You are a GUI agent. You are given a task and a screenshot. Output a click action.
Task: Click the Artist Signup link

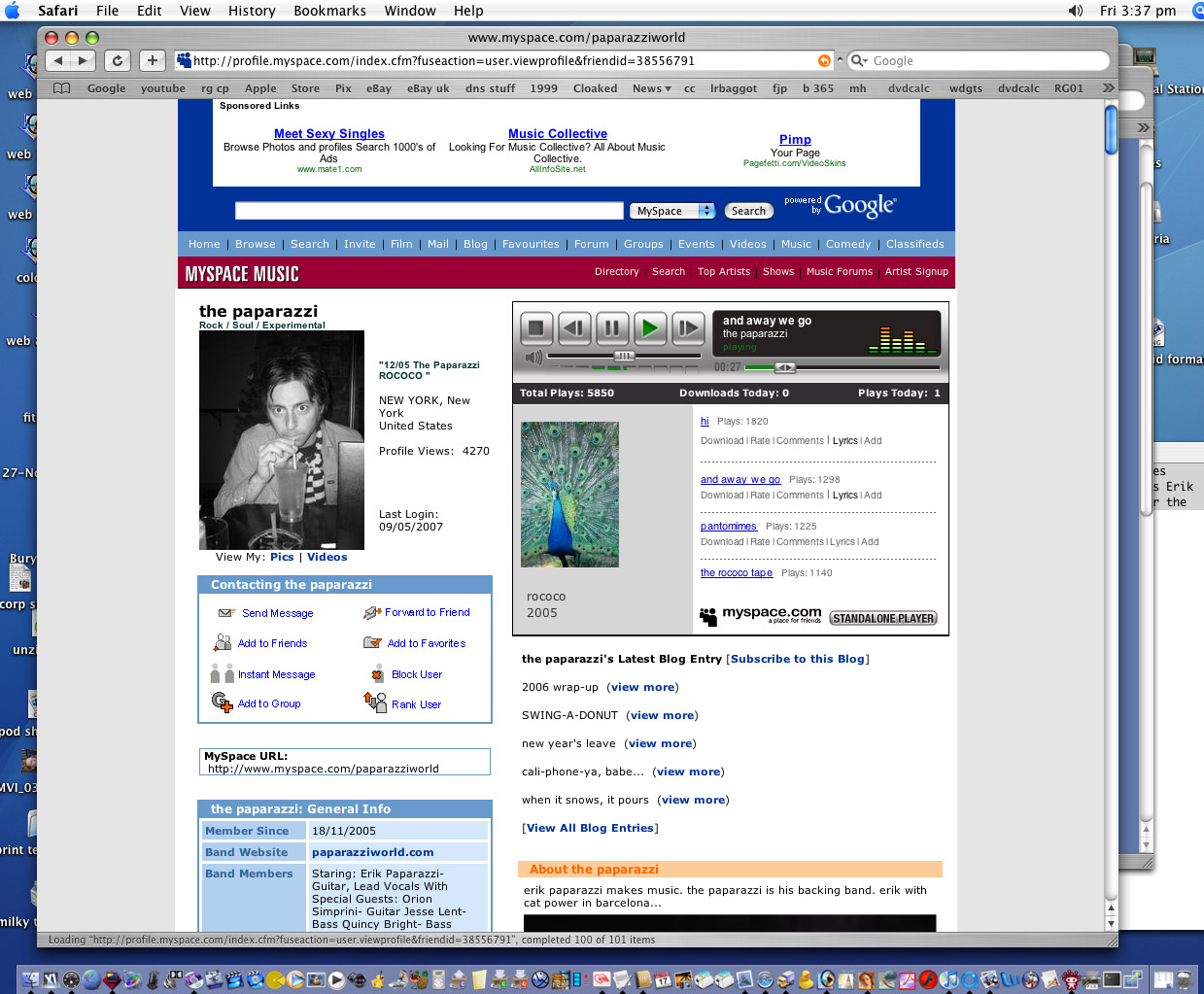point(916,272)
